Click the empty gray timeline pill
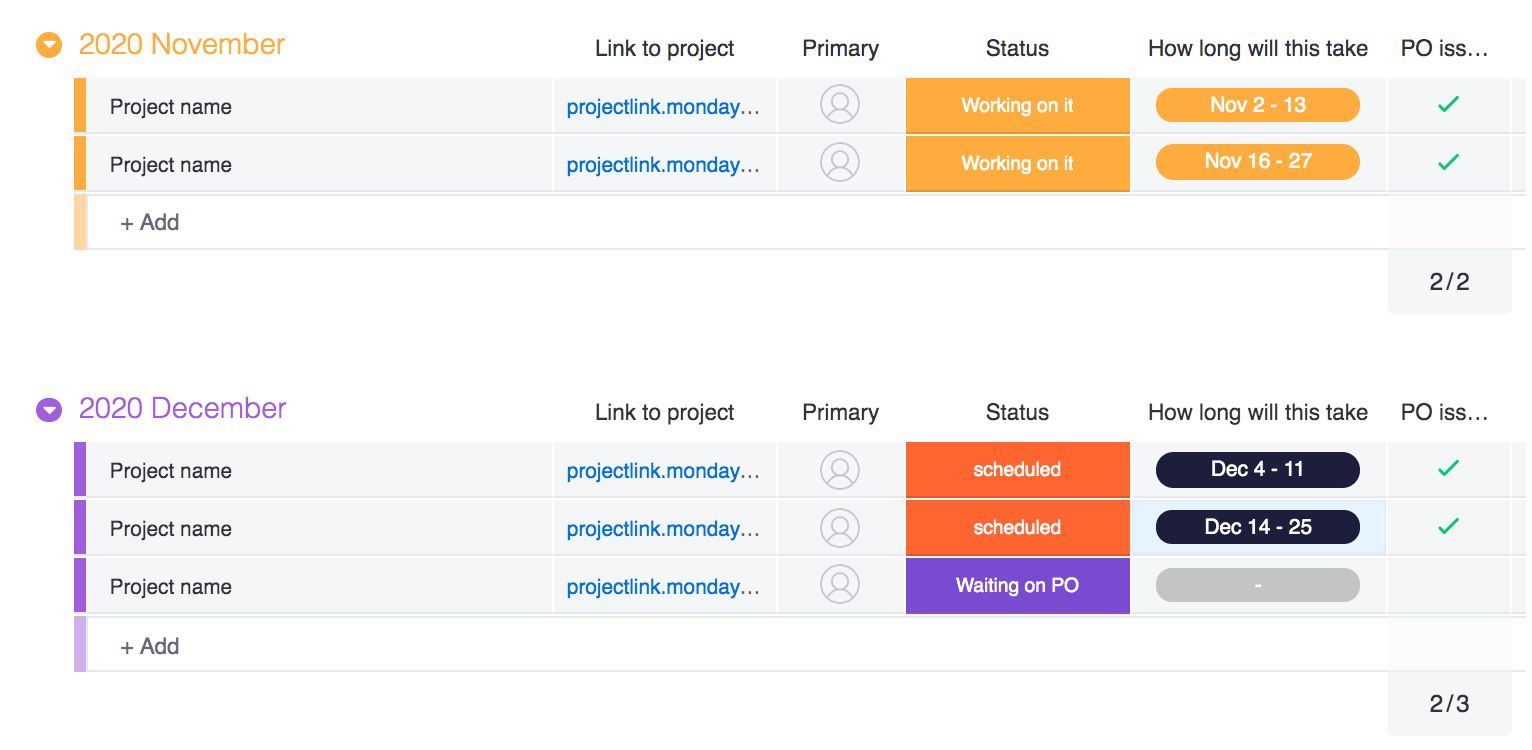This screenshot has width=1532, height=750. tap(1258, 585)
